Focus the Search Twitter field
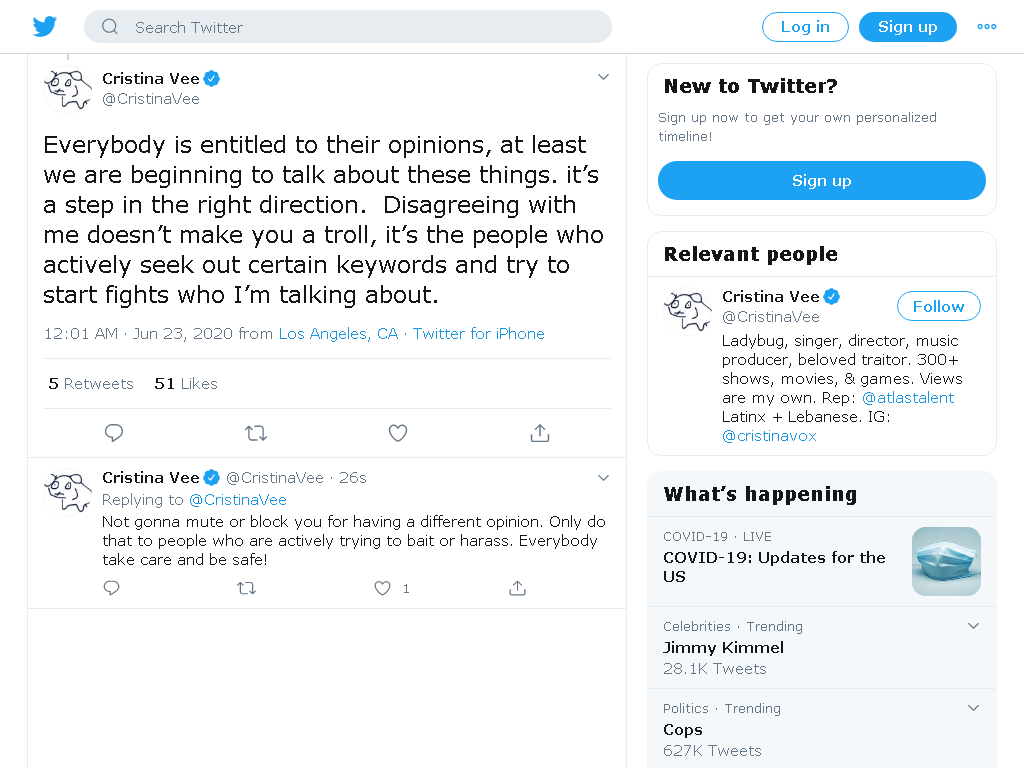1024x768 pixels. pos(348,27)
